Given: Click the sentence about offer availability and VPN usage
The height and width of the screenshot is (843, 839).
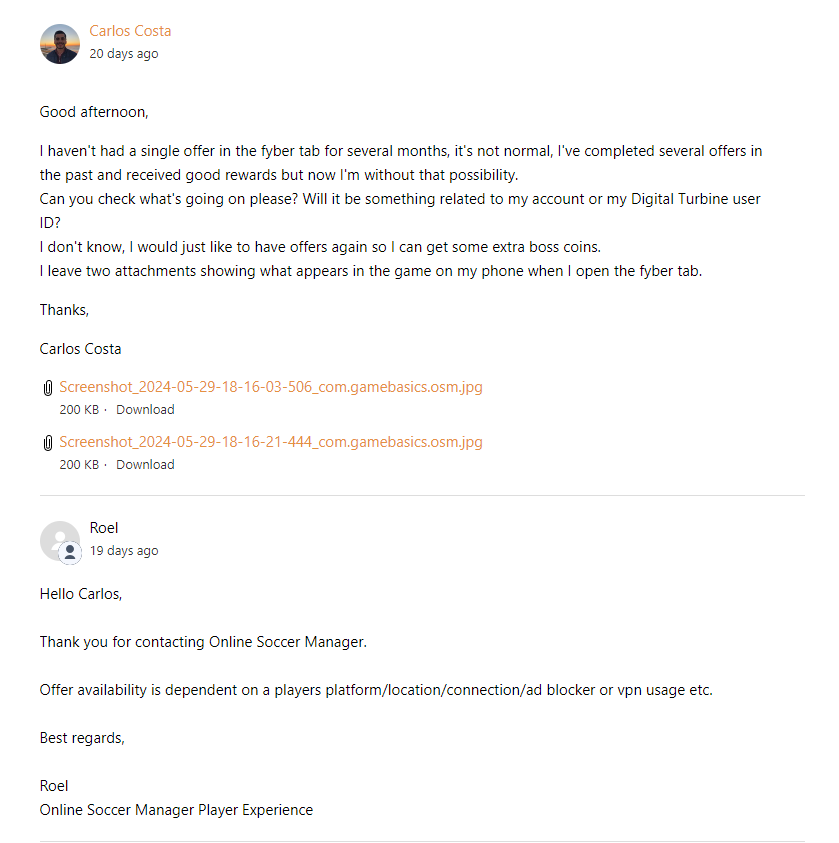Looking at the screenshot, I should click(376, 690).
